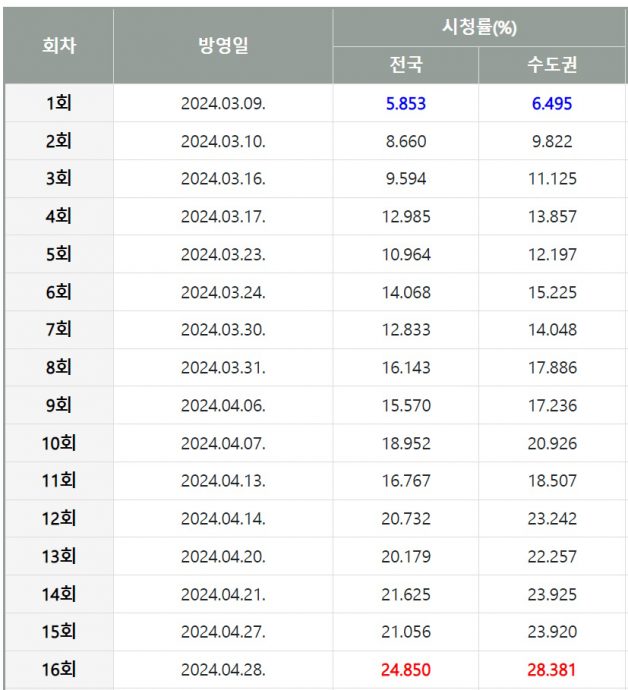Click the 회차 column header
Image resolution: width=628 pixels, height=690 pixels.
tap(58, 46)
